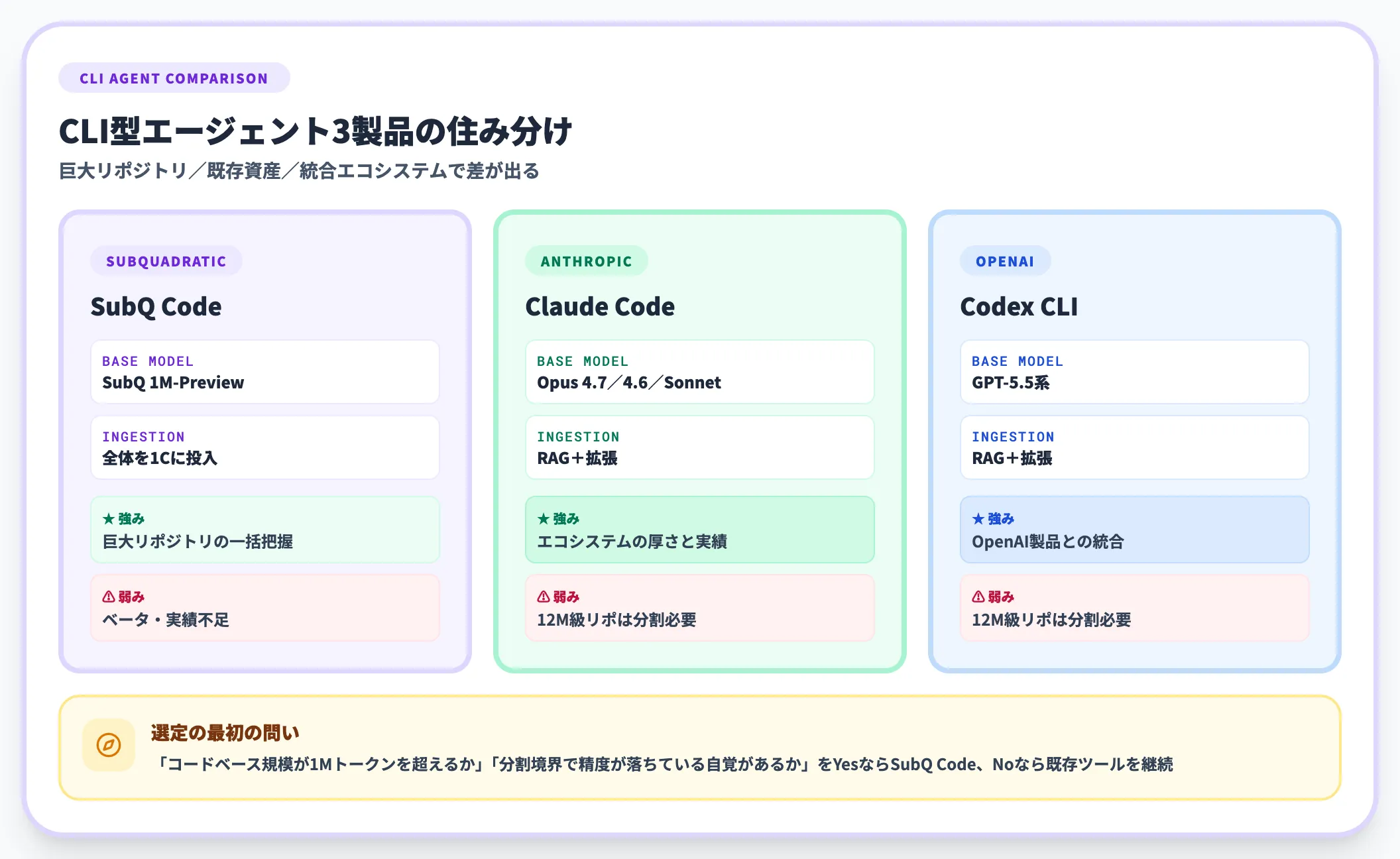Select the GPT-5.5系 base model text
Screen dimensions: 1400x859
coord(1011,382)
